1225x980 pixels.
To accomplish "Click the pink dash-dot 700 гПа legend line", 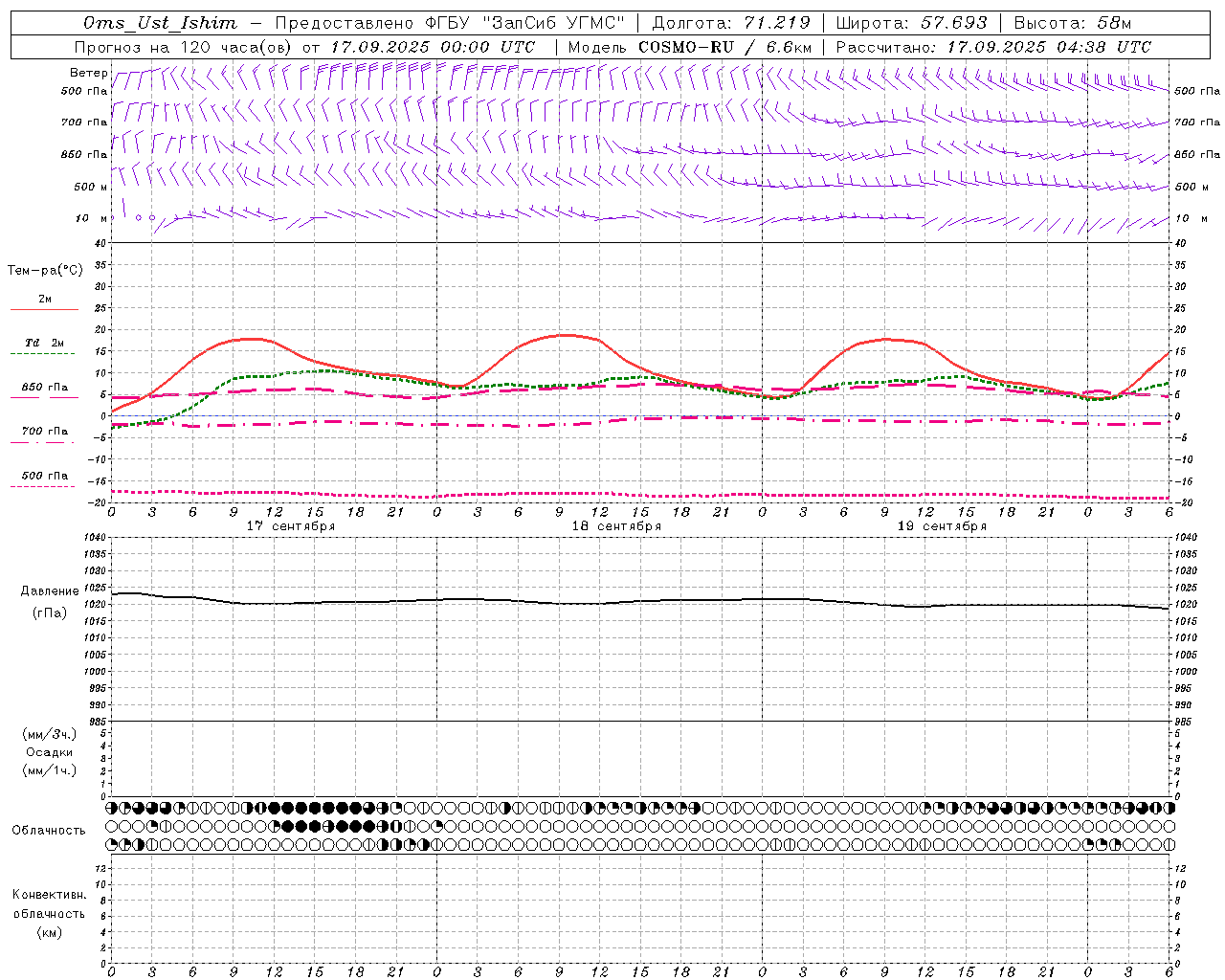I will pos(44,442).
